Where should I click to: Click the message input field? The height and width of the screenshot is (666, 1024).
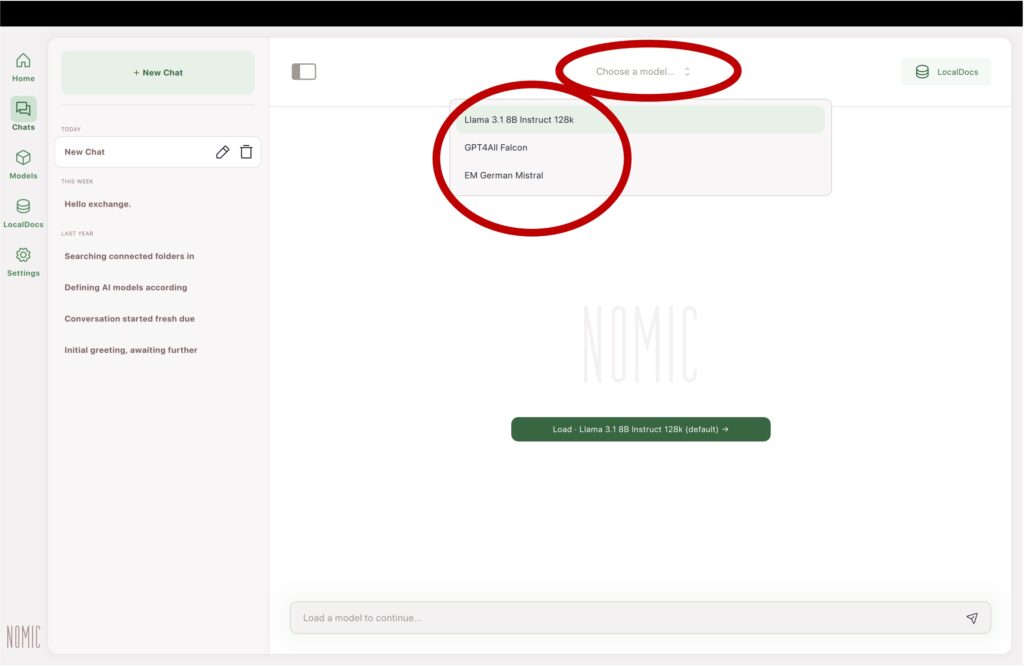pos(620,618)
